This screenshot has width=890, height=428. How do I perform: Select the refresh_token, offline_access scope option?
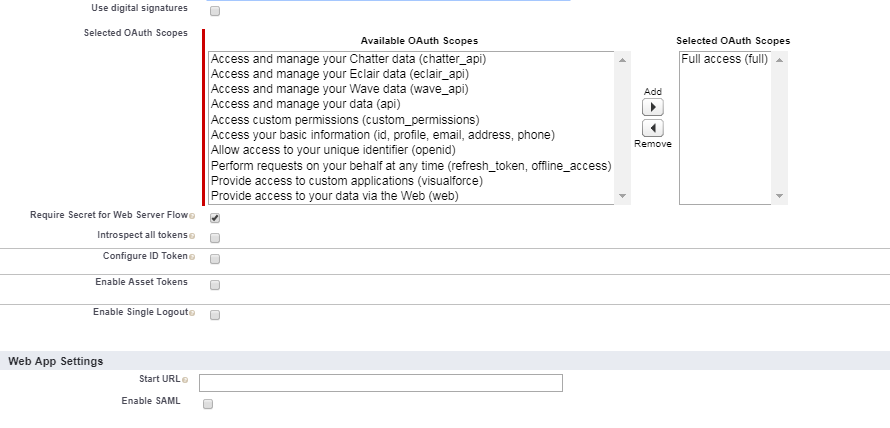click(410, 165)
